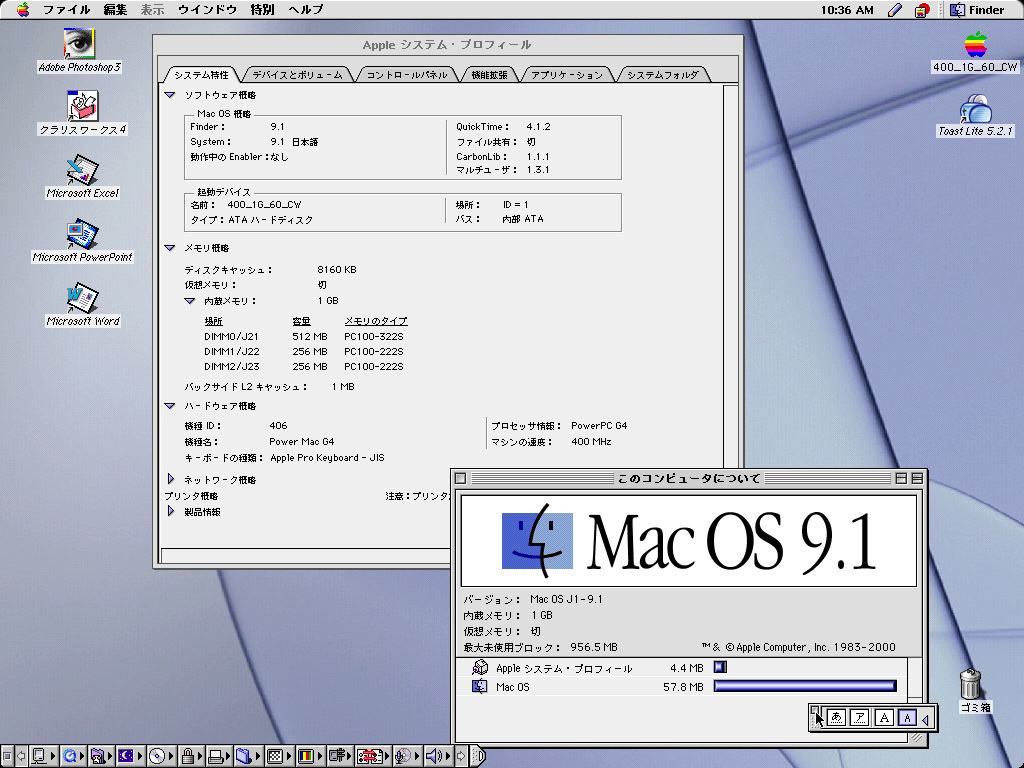The height and width of the screenshot is (768, 1024).
Task: Select the highlighted half-width A input mode
Action: click(907, 718)
